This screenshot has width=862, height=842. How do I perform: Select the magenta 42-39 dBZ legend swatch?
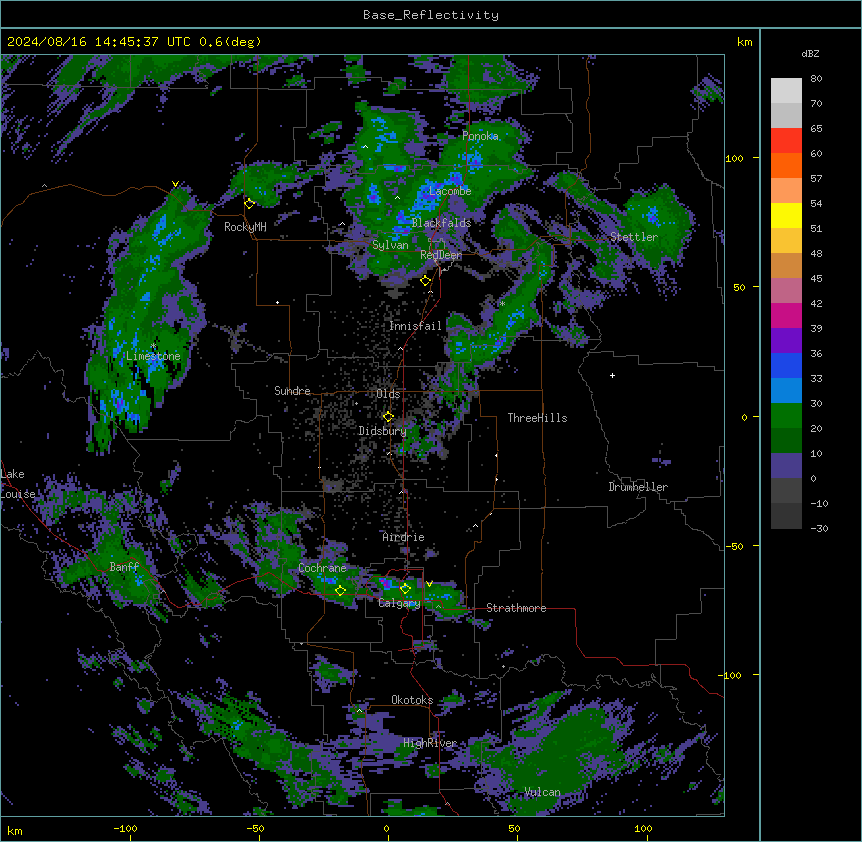pos(786,315)
